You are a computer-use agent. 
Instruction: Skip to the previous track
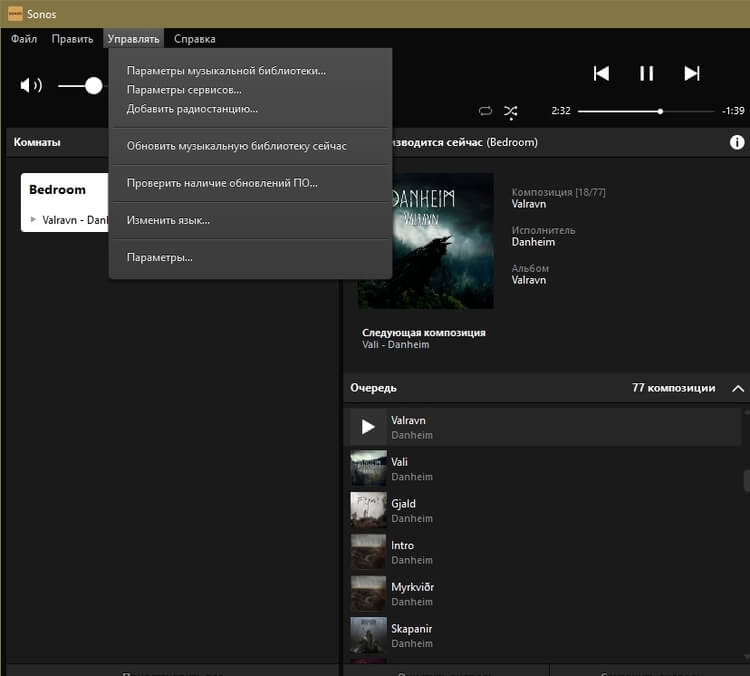[x=601, y=73]
